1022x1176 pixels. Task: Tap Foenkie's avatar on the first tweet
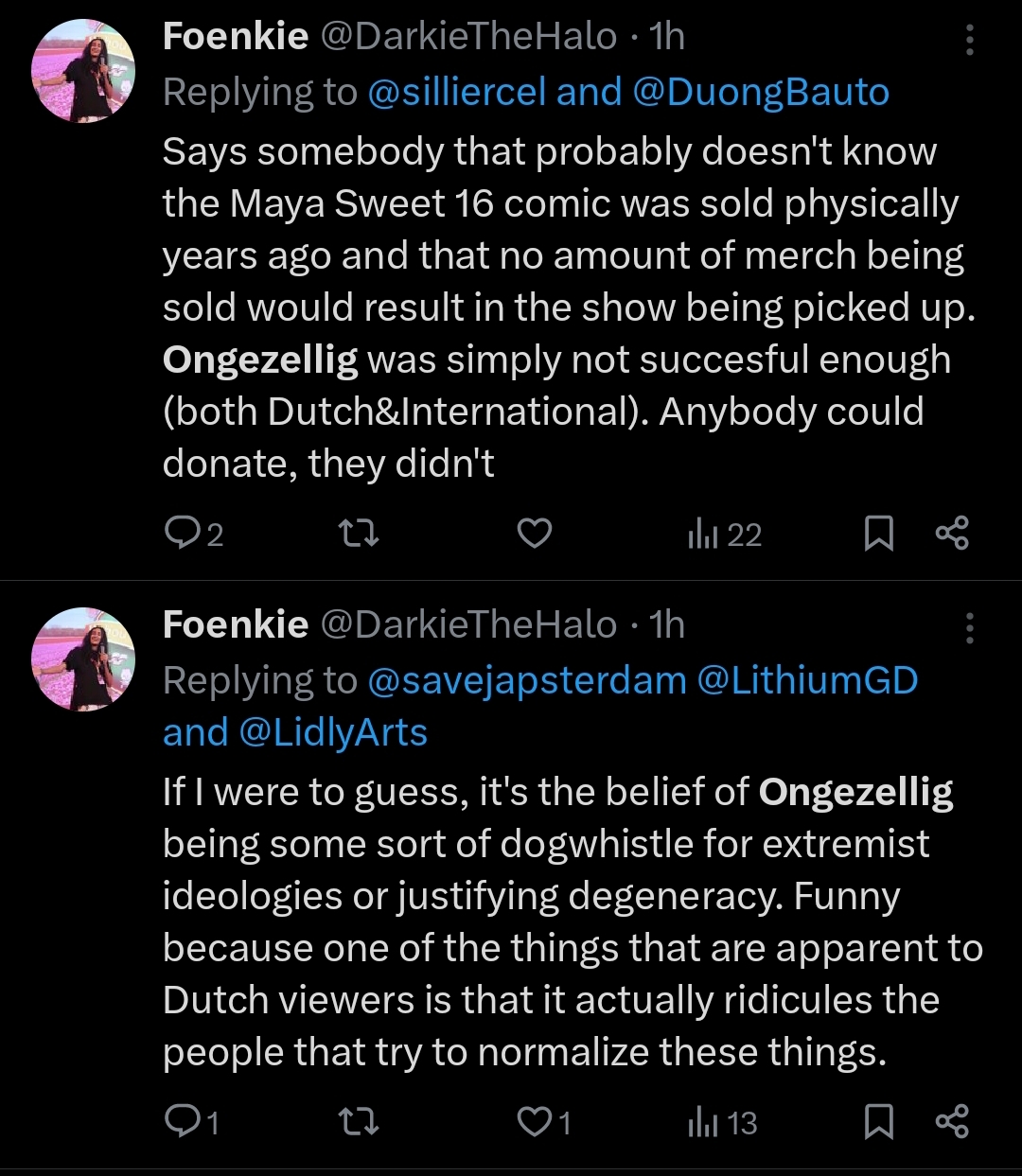pyautogui.click(x=83, y=71)
